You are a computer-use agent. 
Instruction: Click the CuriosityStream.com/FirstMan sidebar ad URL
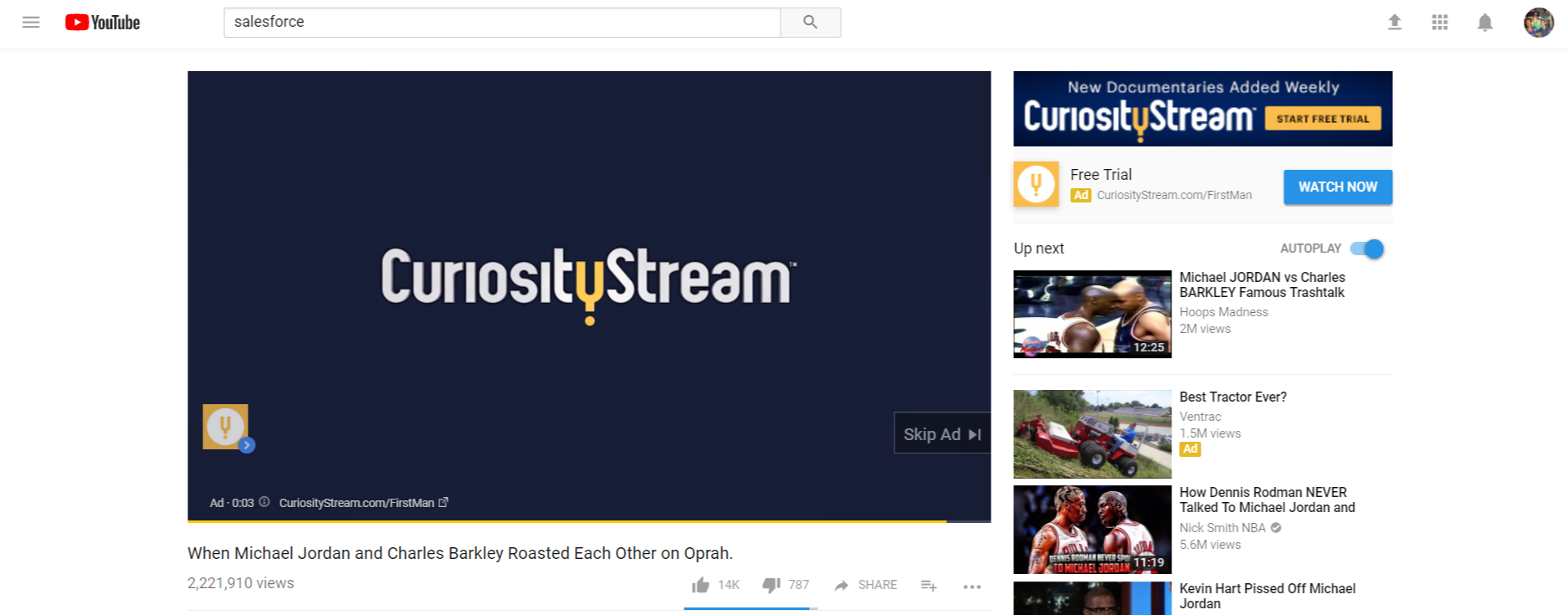pos(1174,196)
